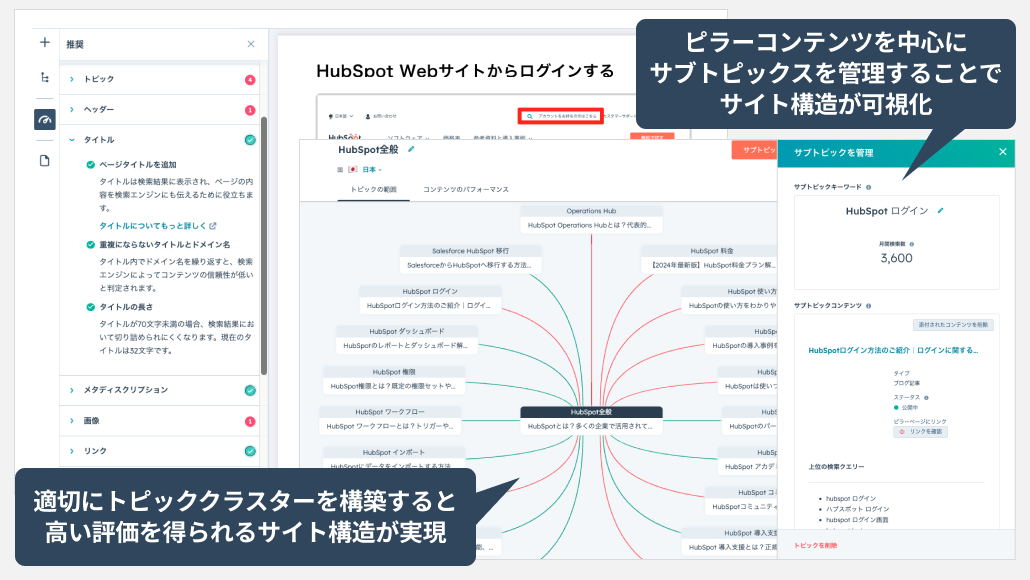Select the Operations Hub subtopic node

(x=591, y=218)
